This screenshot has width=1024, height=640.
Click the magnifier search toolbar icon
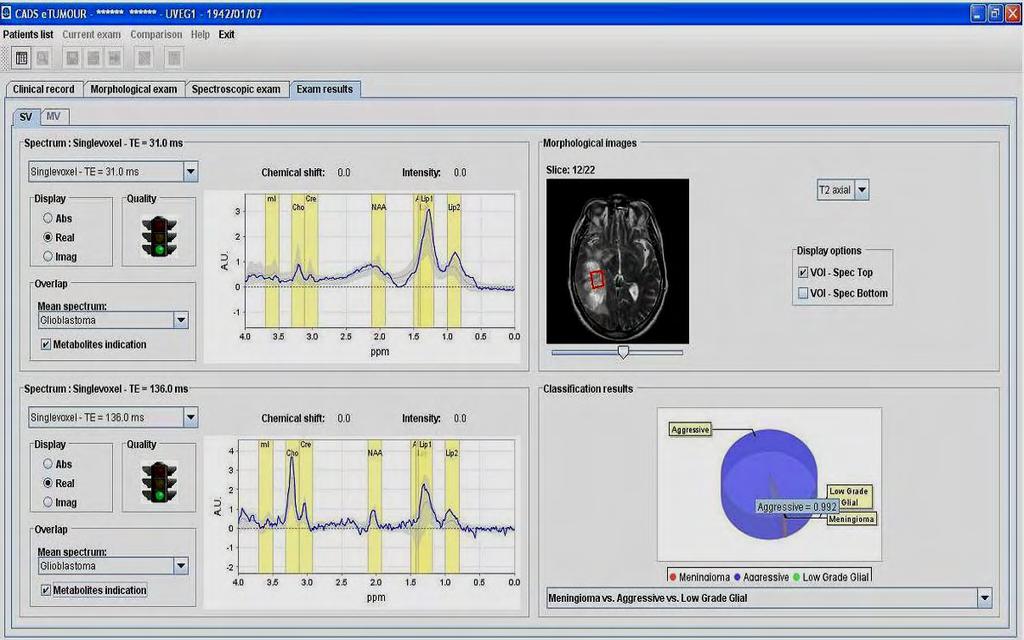tap(42, 59)
